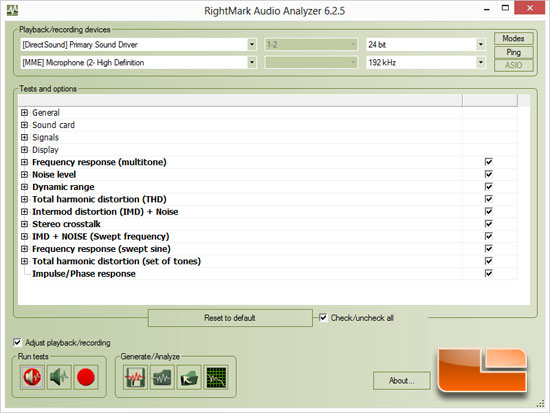This screenshot has height=413, width=550.
Task: Start the recording-only test (red circle)
Action: tap(86, 377)
